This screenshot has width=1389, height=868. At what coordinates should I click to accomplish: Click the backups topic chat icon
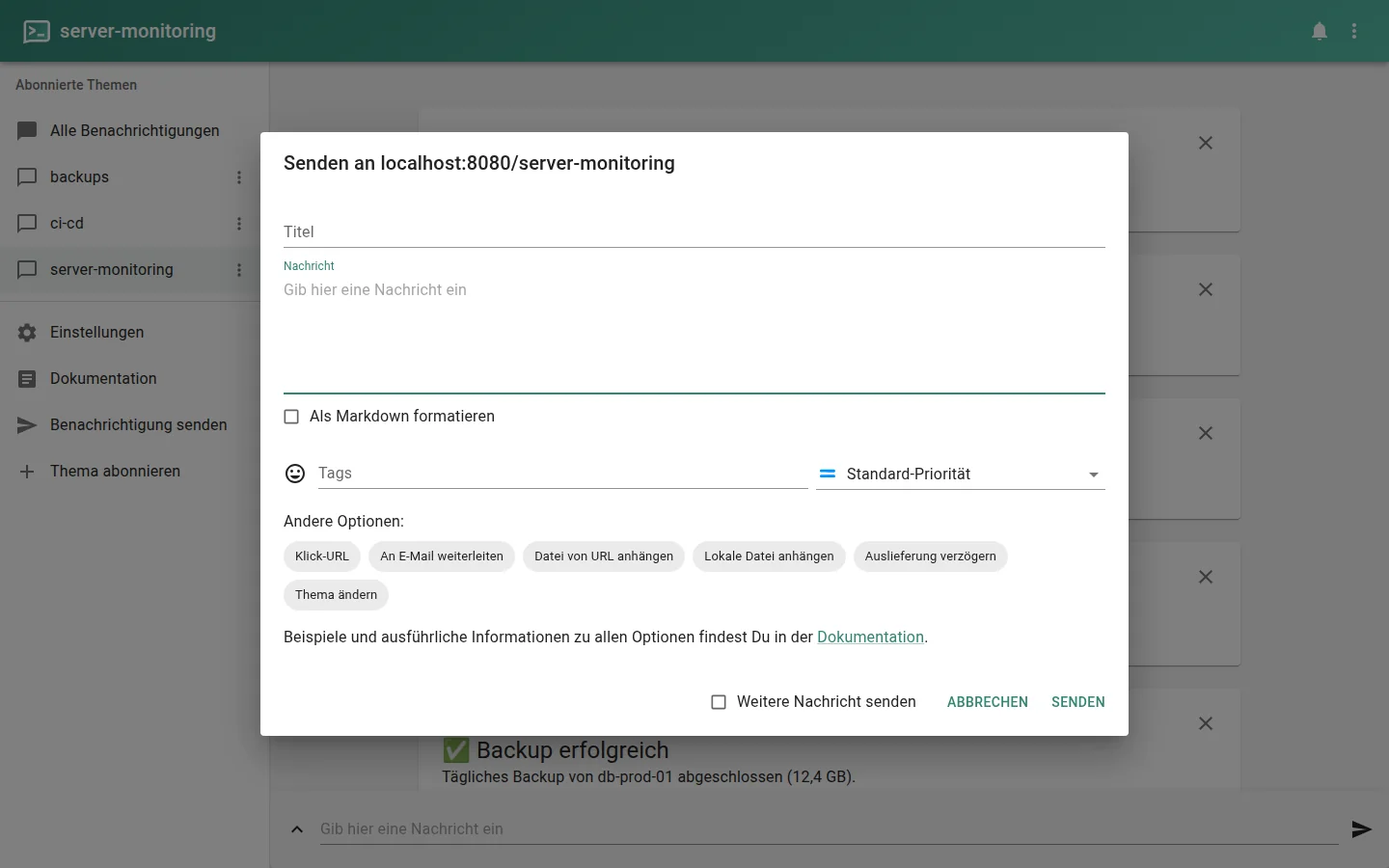(x=27, y=177)
